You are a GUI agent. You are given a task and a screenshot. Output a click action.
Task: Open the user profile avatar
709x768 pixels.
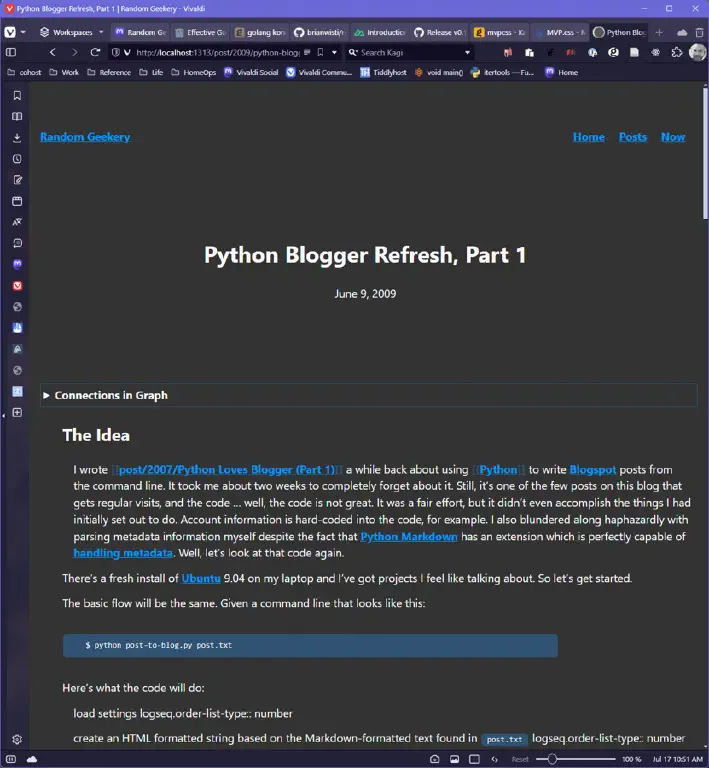tap(697, 52)
